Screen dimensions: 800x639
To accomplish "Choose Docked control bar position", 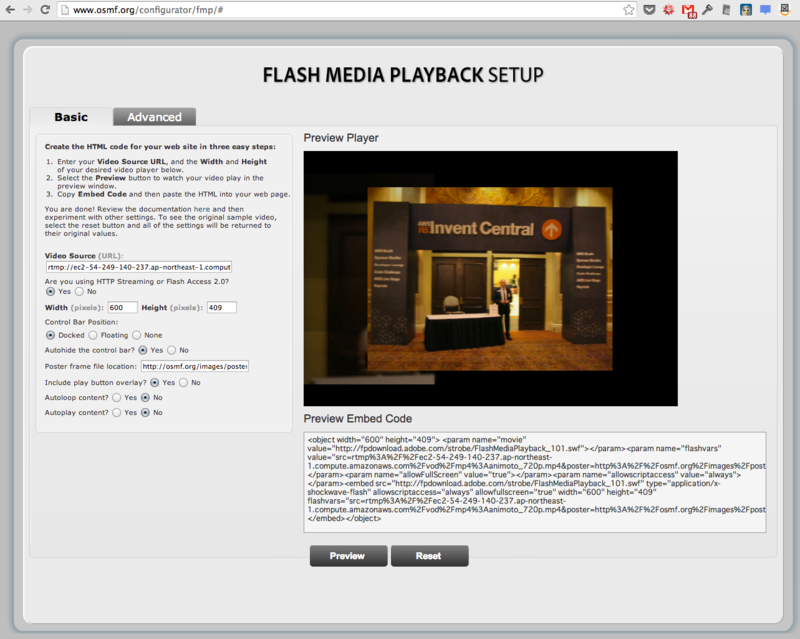I will coord(50,335).
